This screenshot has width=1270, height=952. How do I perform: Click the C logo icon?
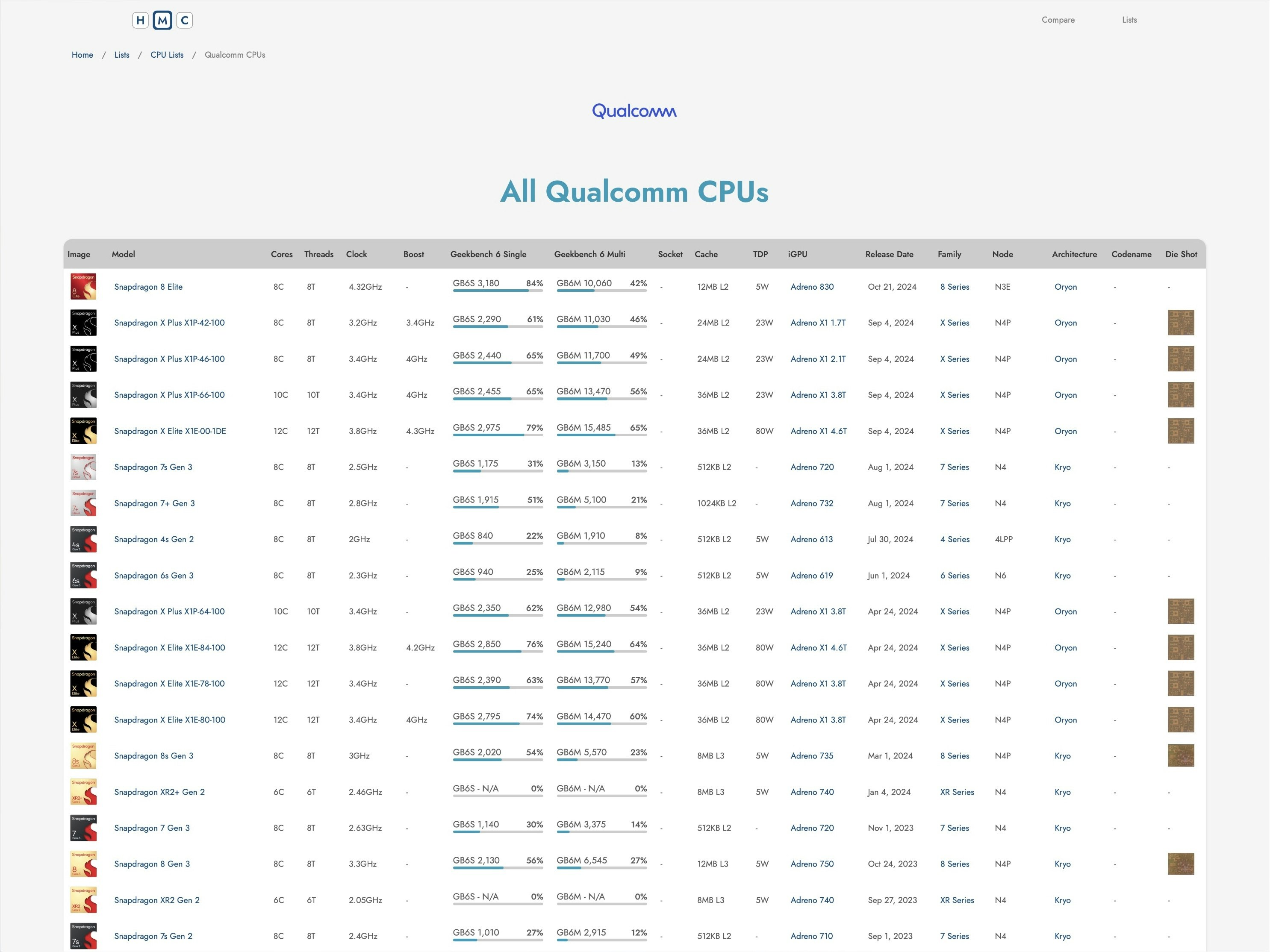pyautogui.click(x=184, y=21)
